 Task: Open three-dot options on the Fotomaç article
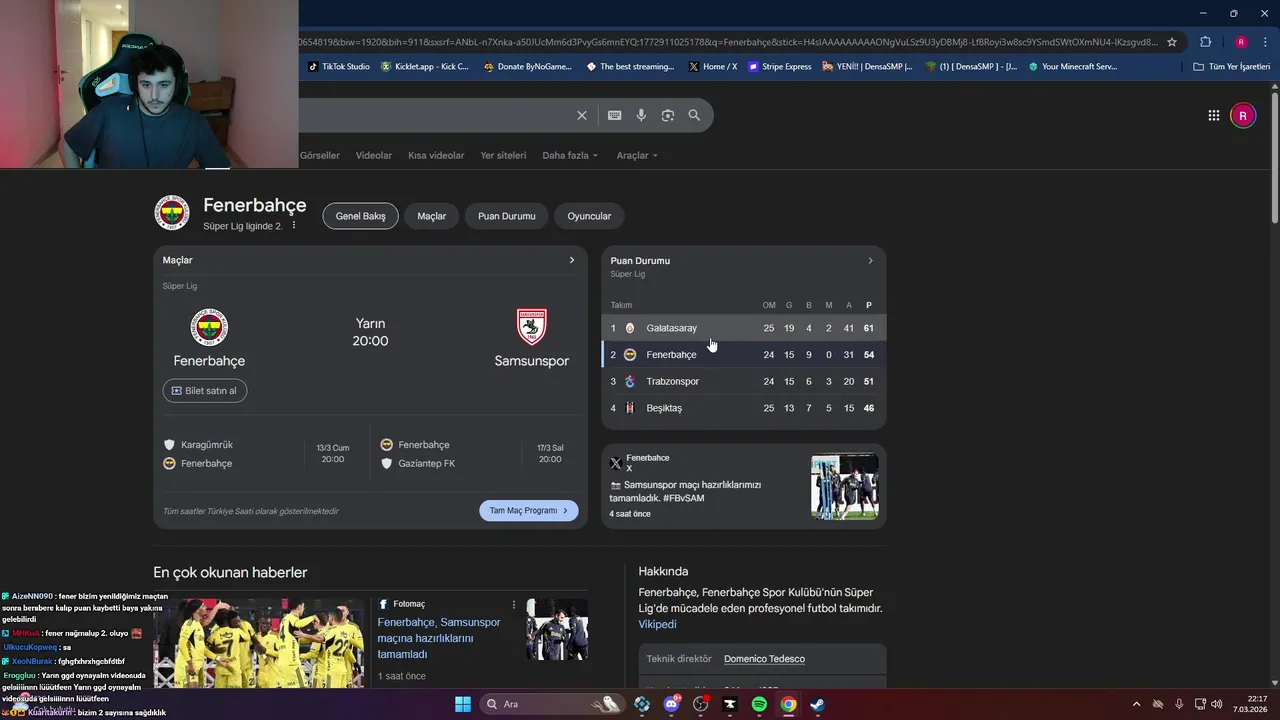tap(514, 605)
